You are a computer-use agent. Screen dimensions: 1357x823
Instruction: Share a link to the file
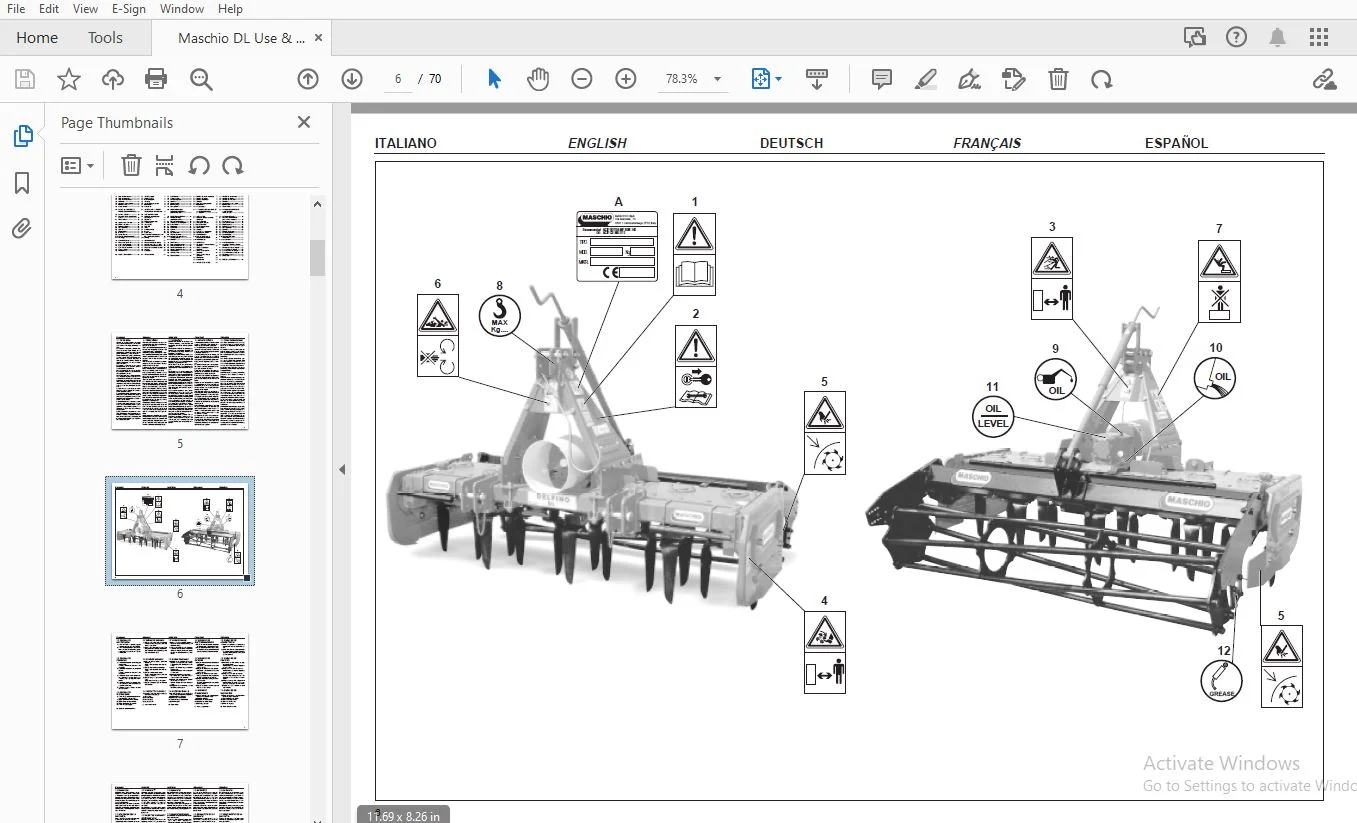click(x=1324, y=79)
